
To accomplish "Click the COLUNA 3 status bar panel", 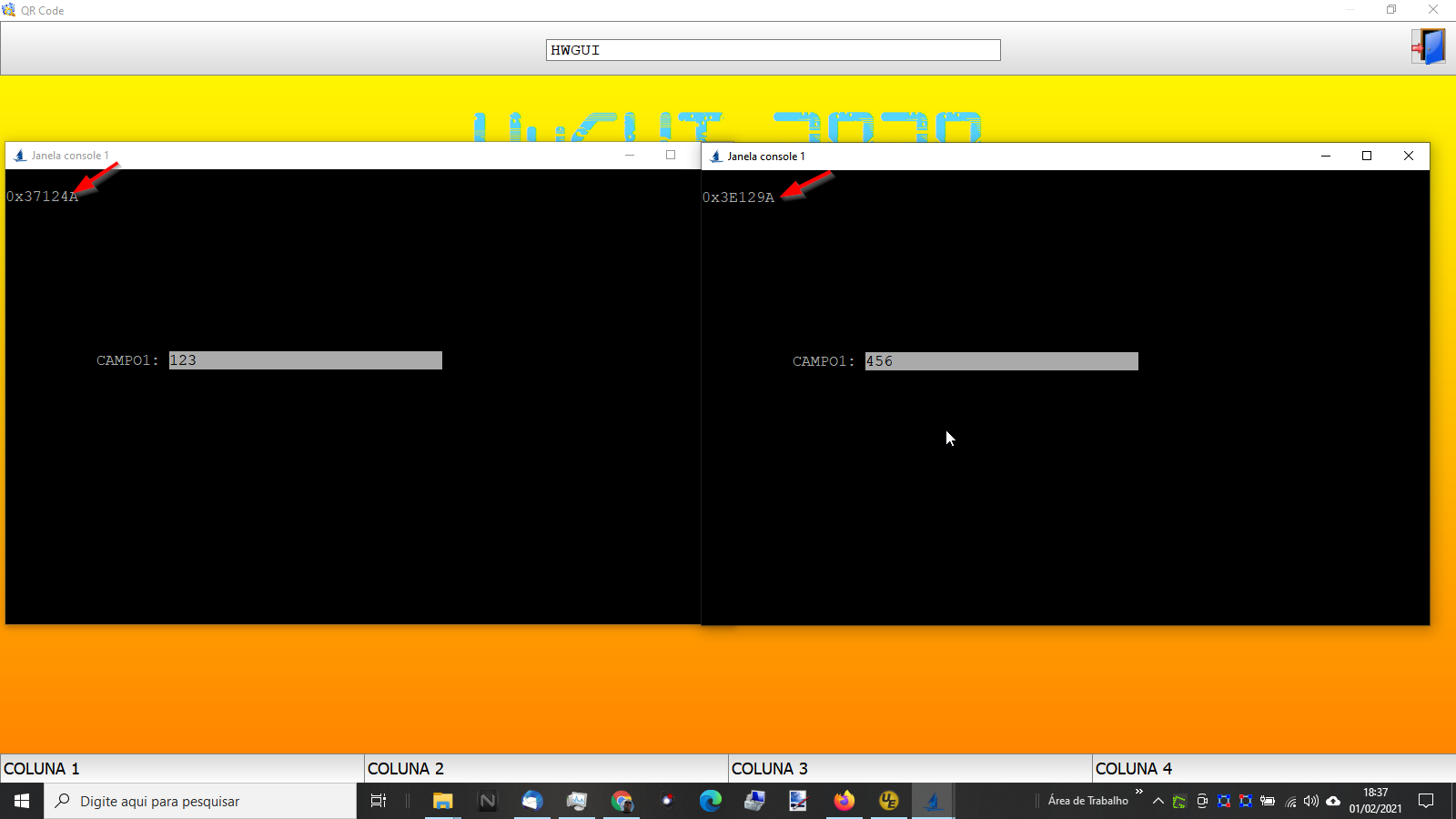I will (910, 769).
